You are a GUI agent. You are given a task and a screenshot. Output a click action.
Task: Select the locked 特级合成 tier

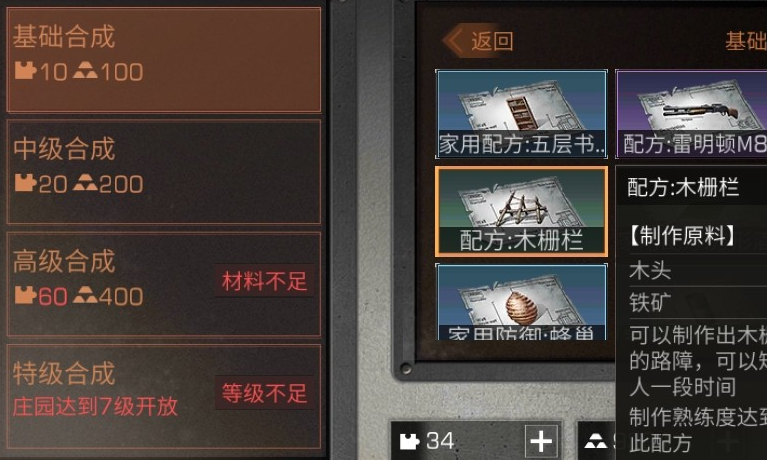(x=163, y=396)
